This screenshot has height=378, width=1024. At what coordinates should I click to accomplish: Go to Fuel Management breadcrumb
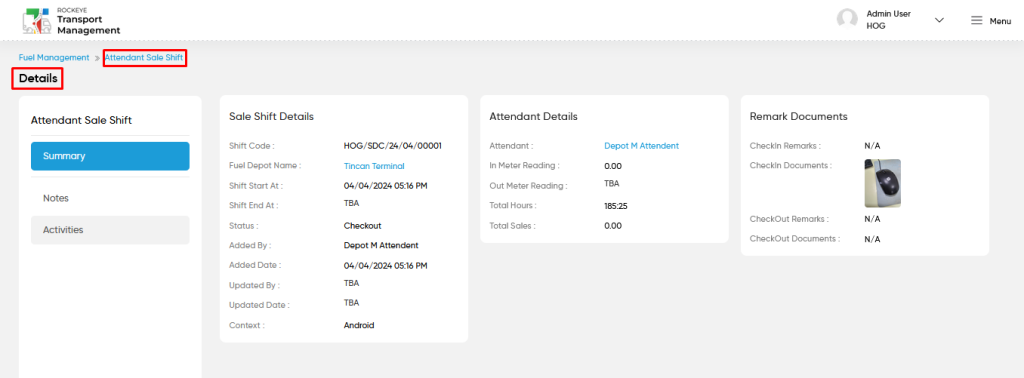(x=54, y=57)
